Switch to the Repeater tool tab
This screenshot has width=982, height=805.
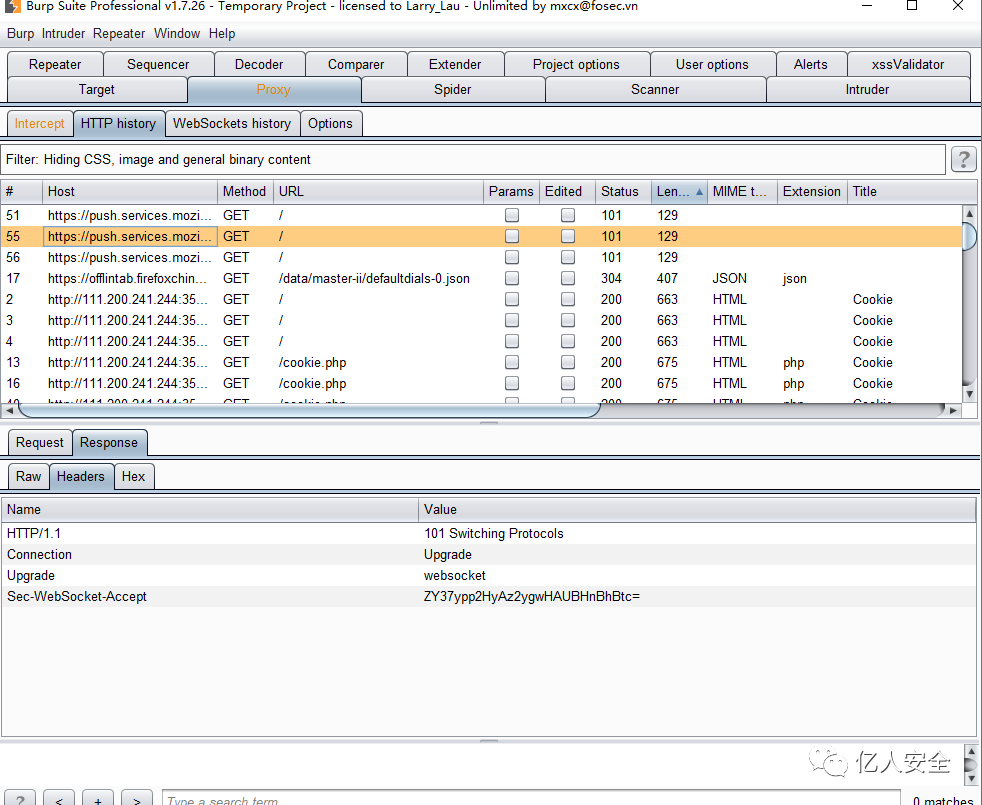pyautogui.click(x=55, y=65)
